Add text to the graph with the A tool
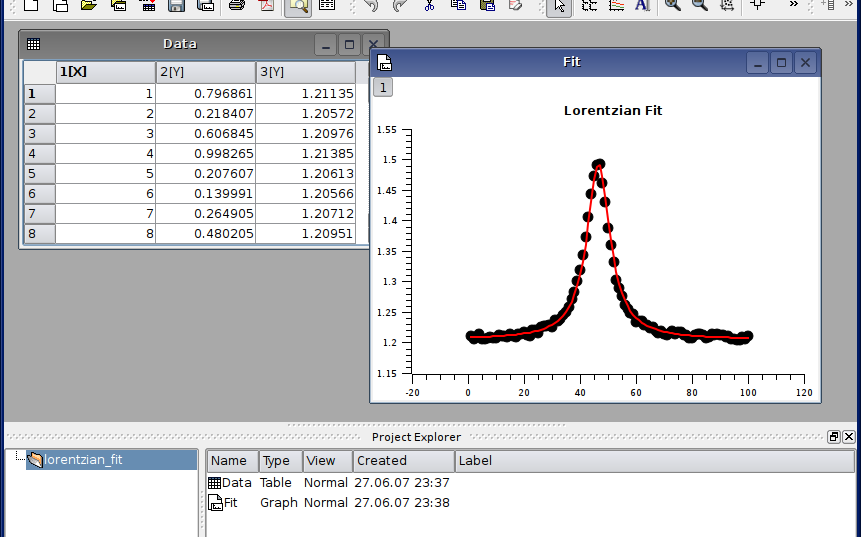The width and height of the screenshot is (861, 537). point(642,5)
